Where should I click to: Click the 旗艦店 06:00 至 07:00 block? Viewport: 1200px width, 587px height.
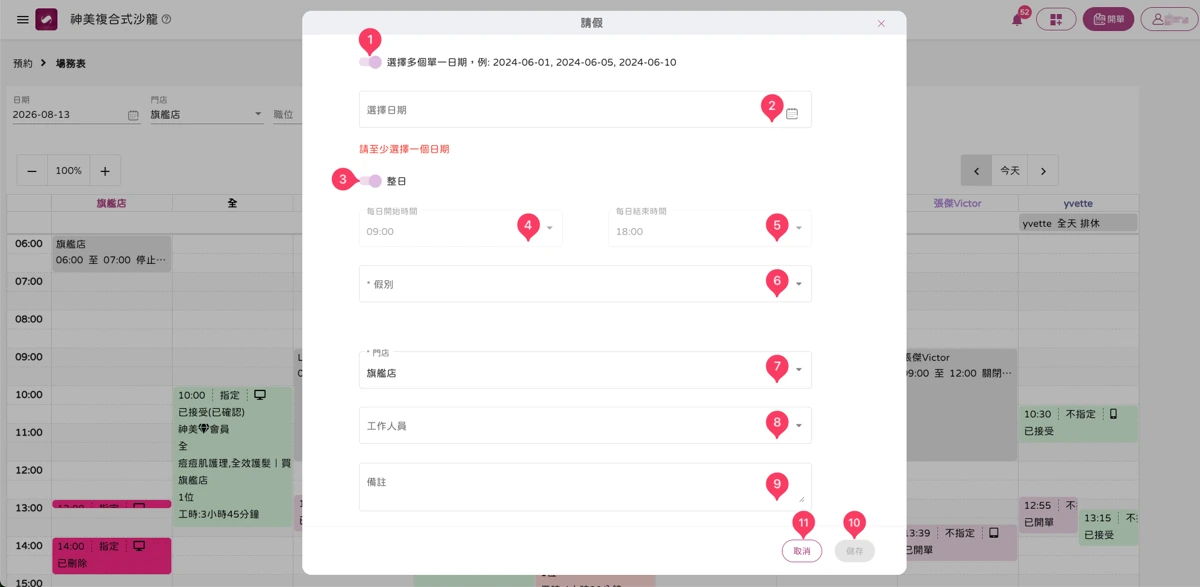pyautogui.click(x=111, y=252)
